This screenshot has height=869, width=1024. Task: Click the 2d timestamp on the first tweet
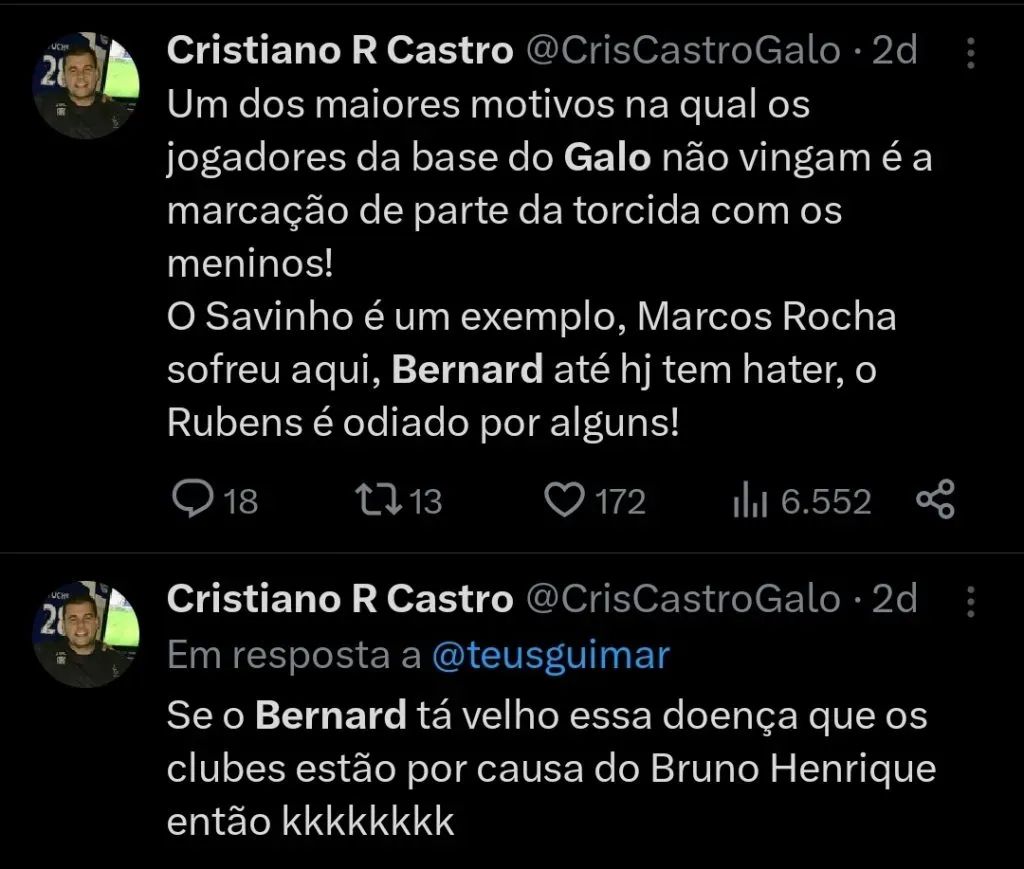click(x=894, y=51)
